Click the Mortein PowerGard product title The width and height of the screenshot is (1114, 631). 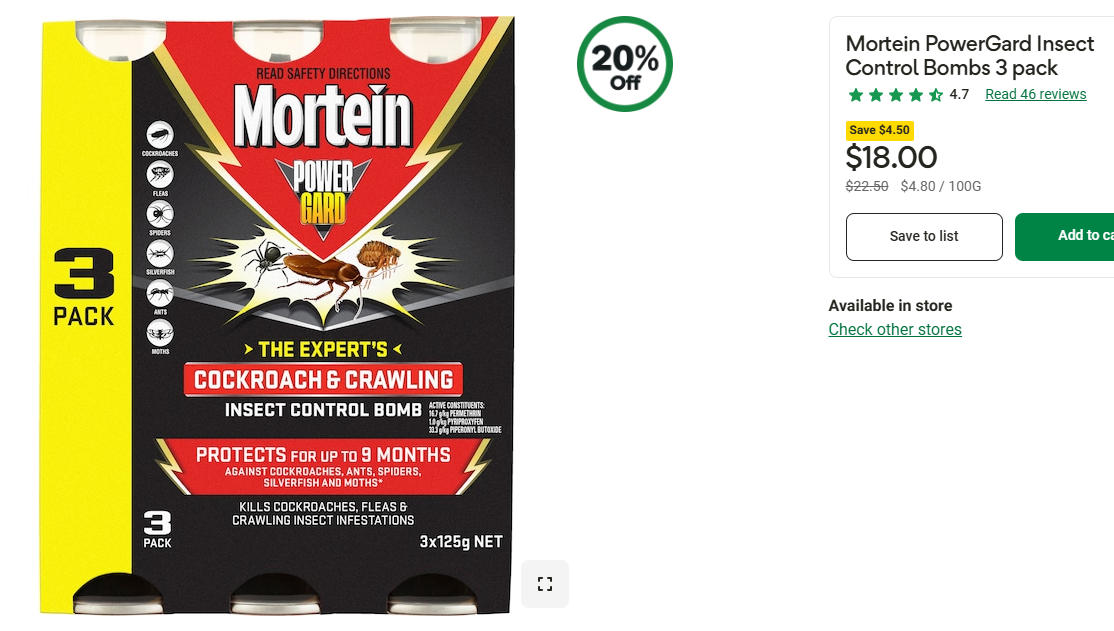click(970, 55)
